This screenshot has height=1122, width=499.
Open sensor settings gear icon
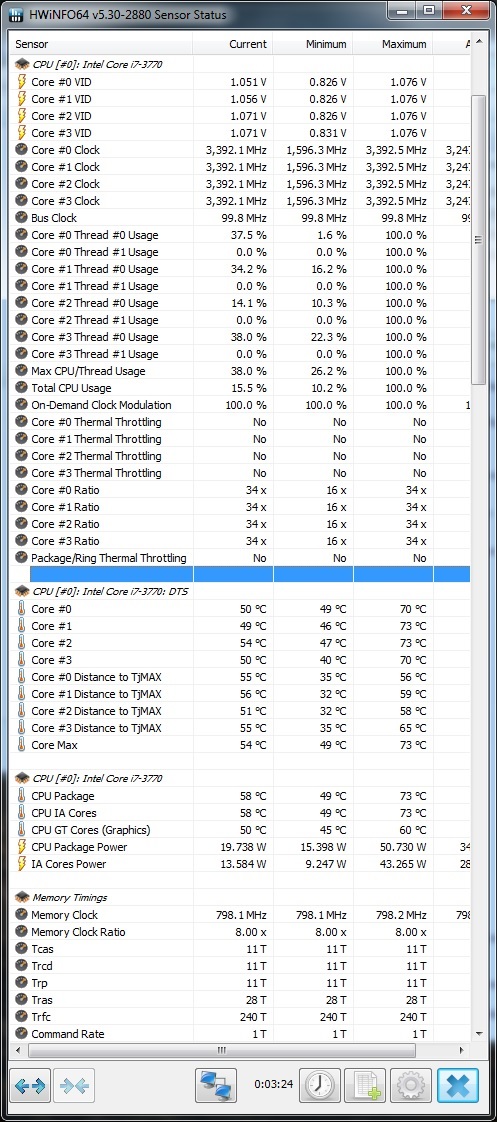pos(410,1085)
